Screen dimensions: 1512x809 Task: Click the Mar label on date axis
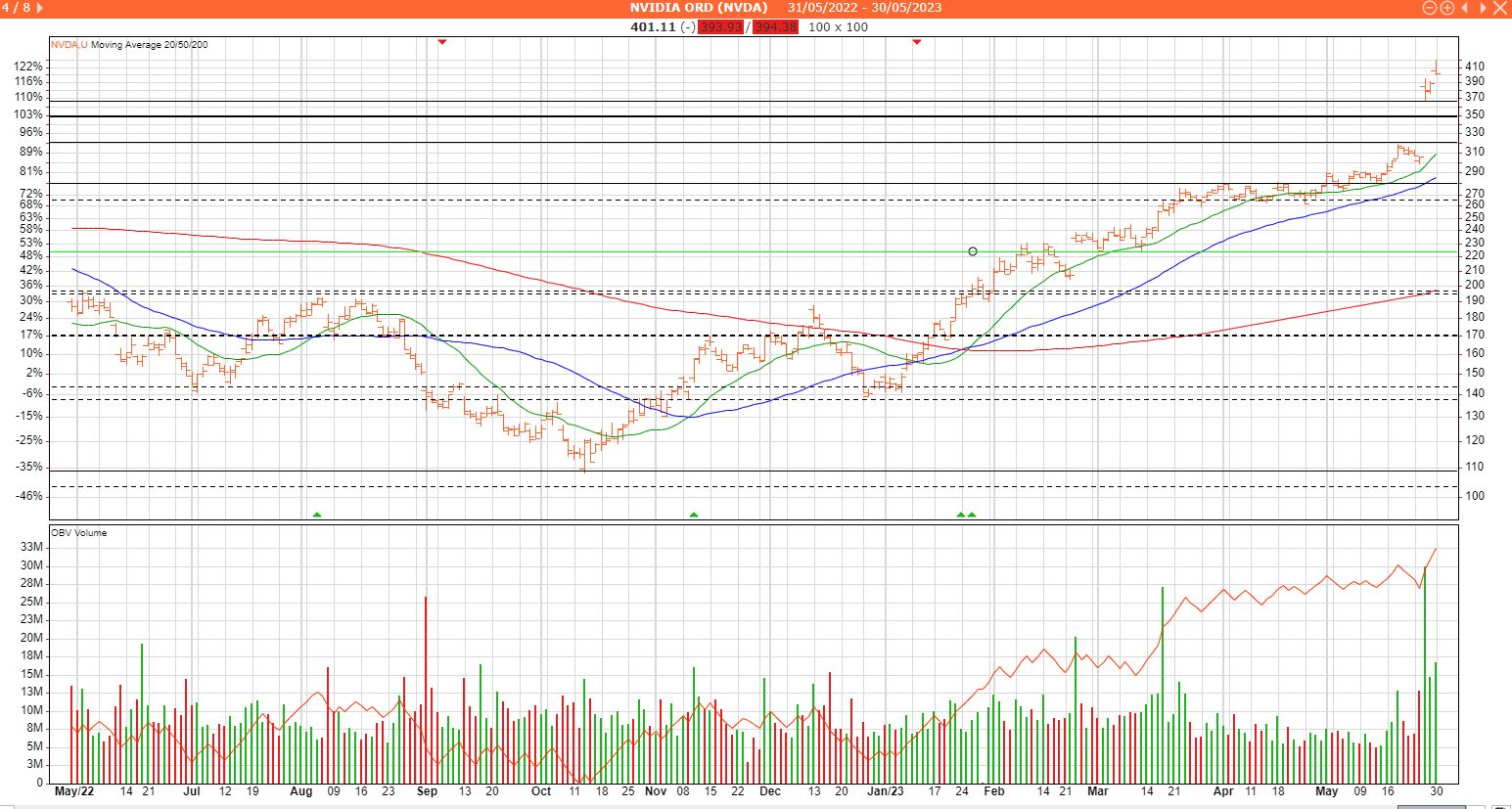click(x=1097, y=791)
